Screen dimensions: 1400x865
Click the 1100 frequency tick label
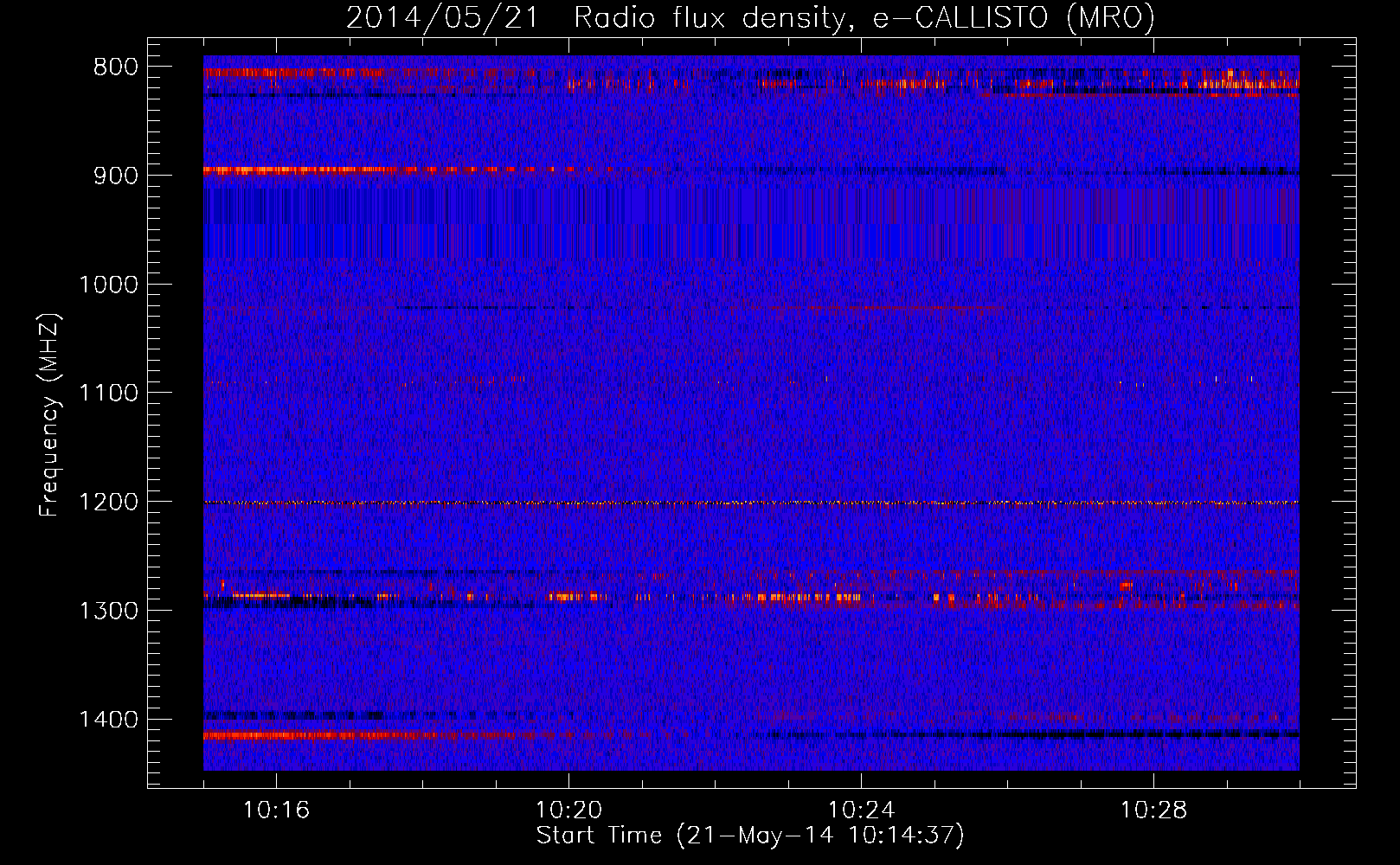(x=108, y=394)
